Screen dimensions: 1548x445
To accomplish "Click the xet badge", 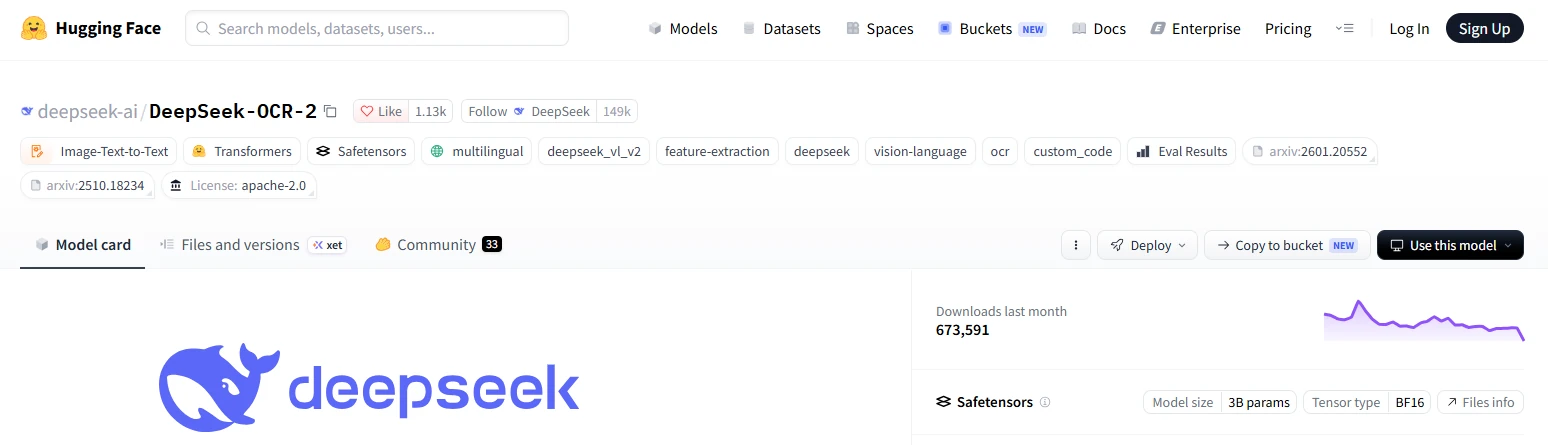I will point(327,245).
